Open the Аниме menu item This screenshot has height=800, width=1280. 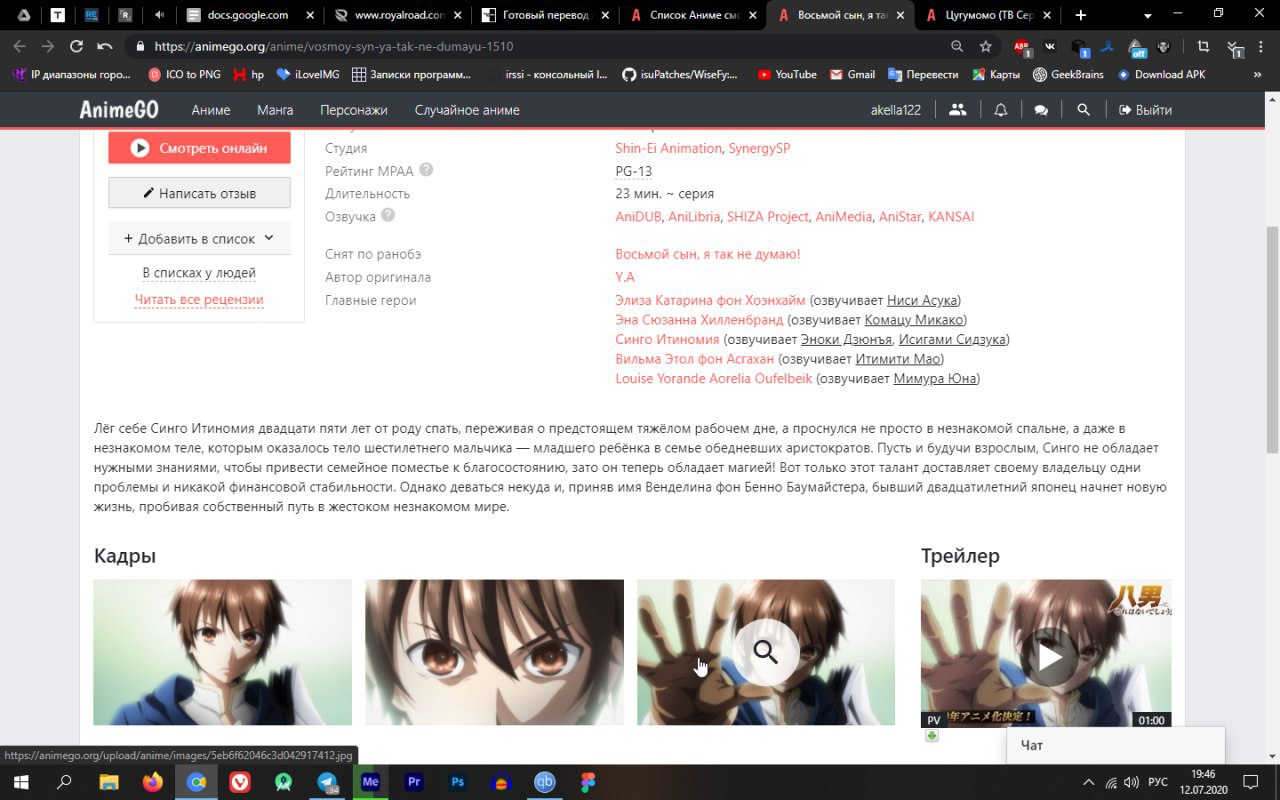pos(211,110)
